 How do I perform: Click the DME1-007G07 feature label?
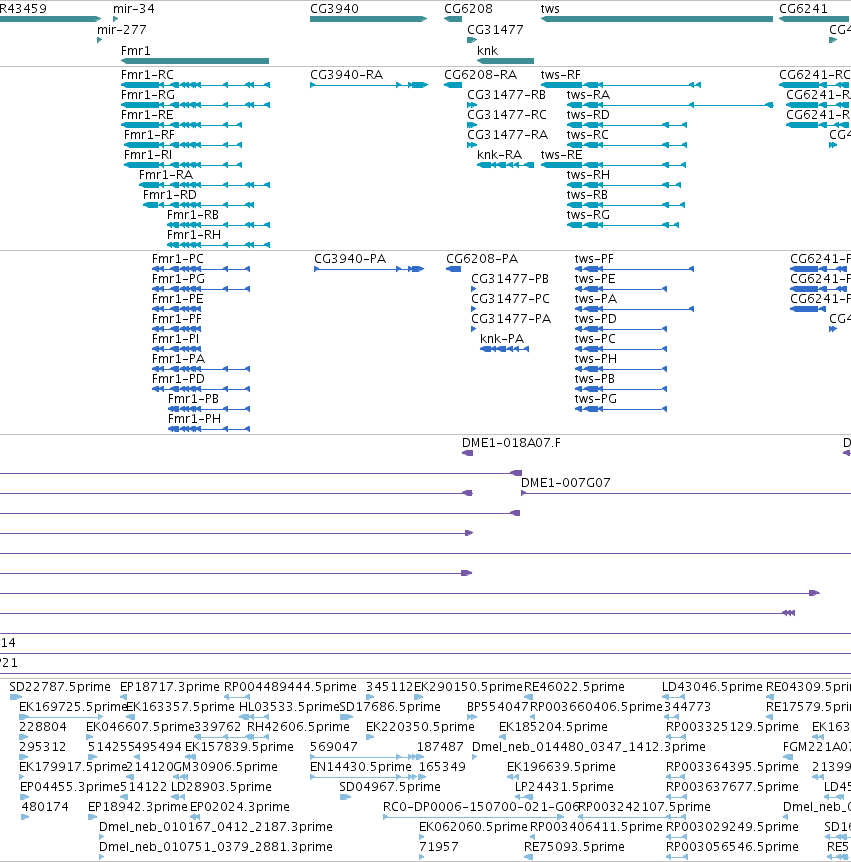[566, 483]
